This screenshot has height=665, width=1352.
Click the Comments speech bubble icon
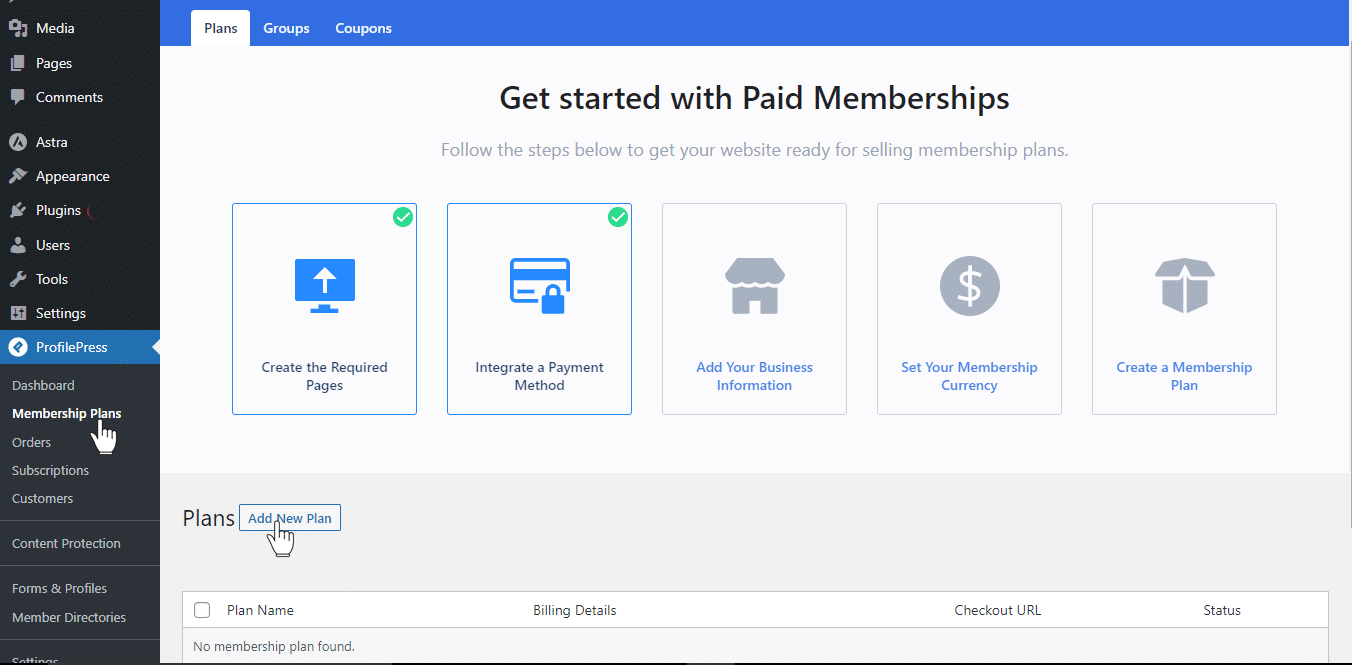click(17, 97)
